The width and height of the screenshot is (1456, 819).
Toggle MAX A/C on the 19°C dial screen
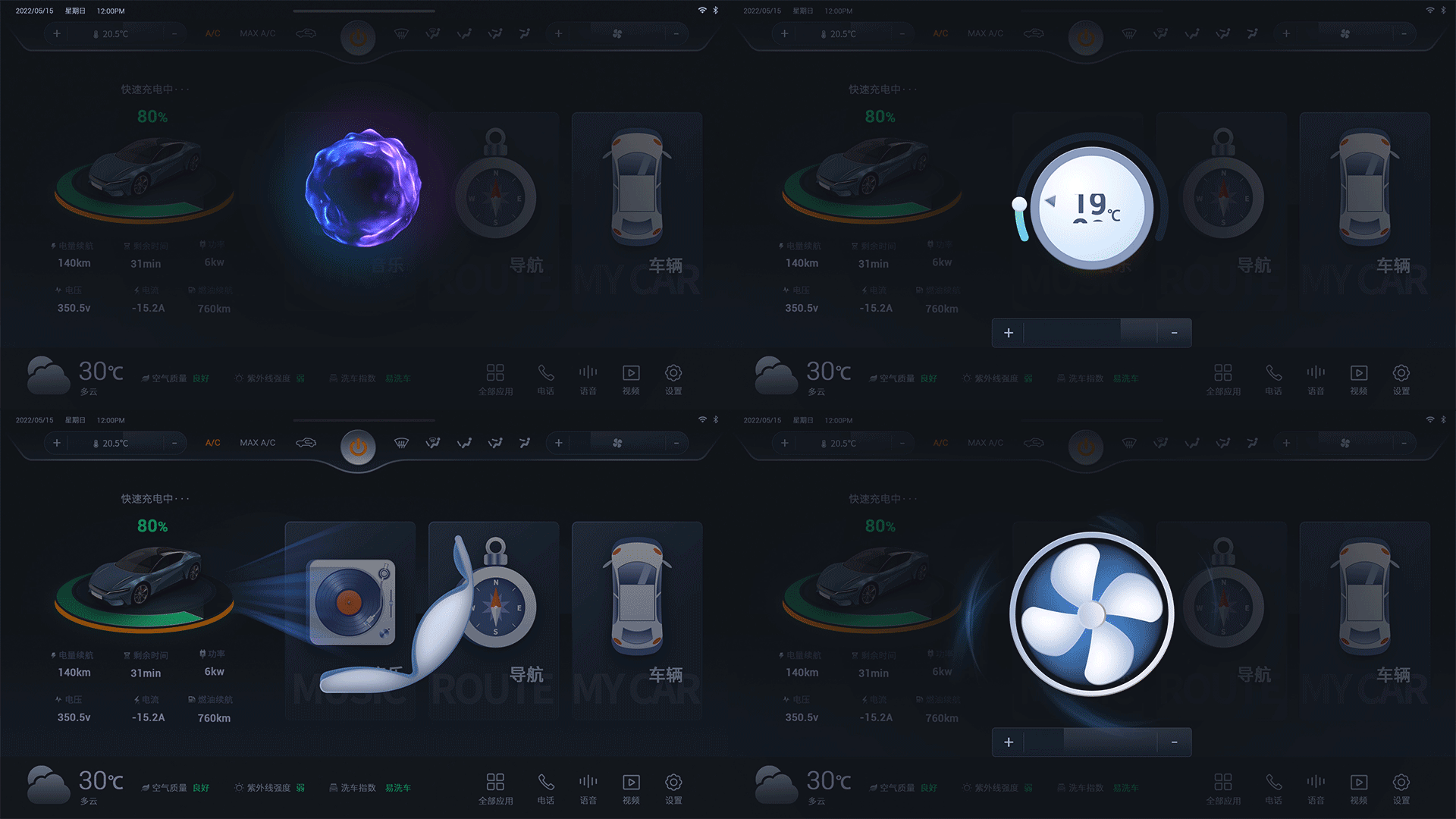(x=985, y=33)
